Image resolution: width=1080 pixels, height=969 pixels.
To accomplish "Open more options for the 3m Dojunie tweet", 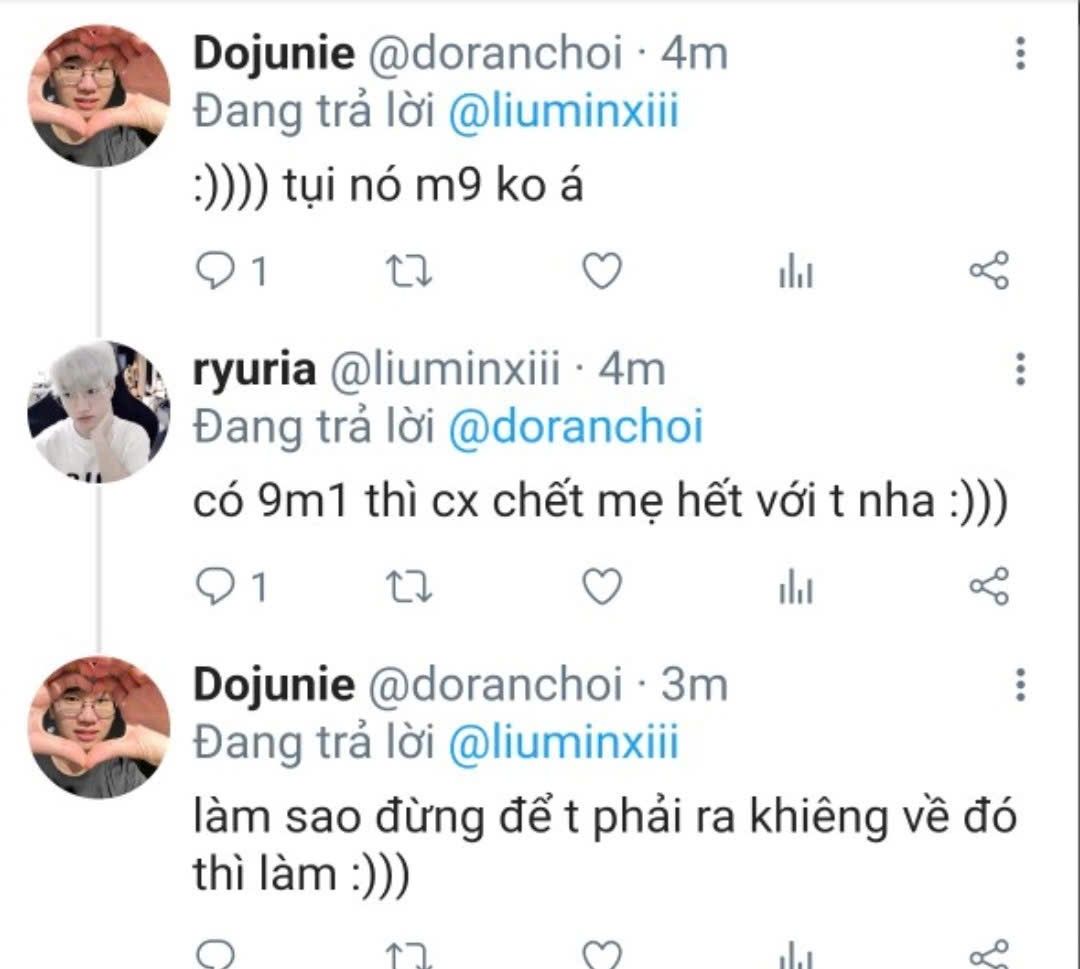I will point(1021,685).
